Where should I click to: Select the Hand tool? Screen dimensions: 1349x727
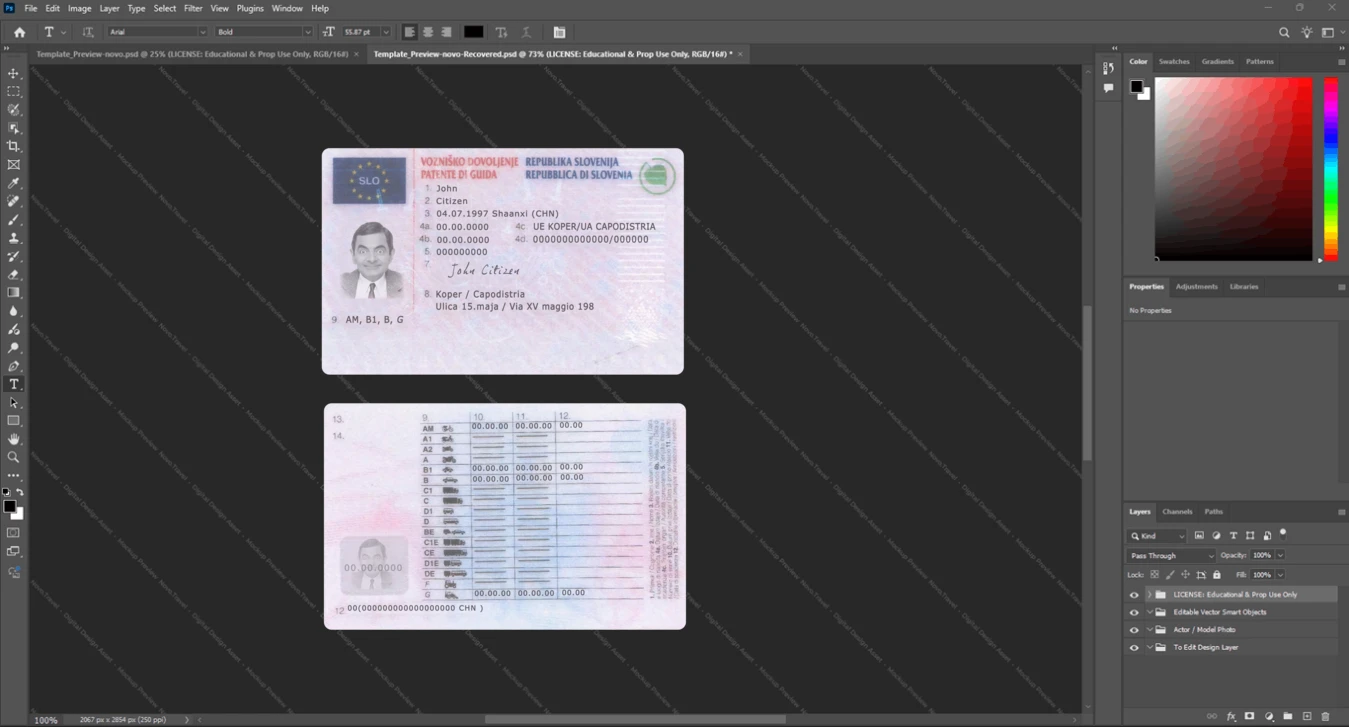(x=14, y=439)
